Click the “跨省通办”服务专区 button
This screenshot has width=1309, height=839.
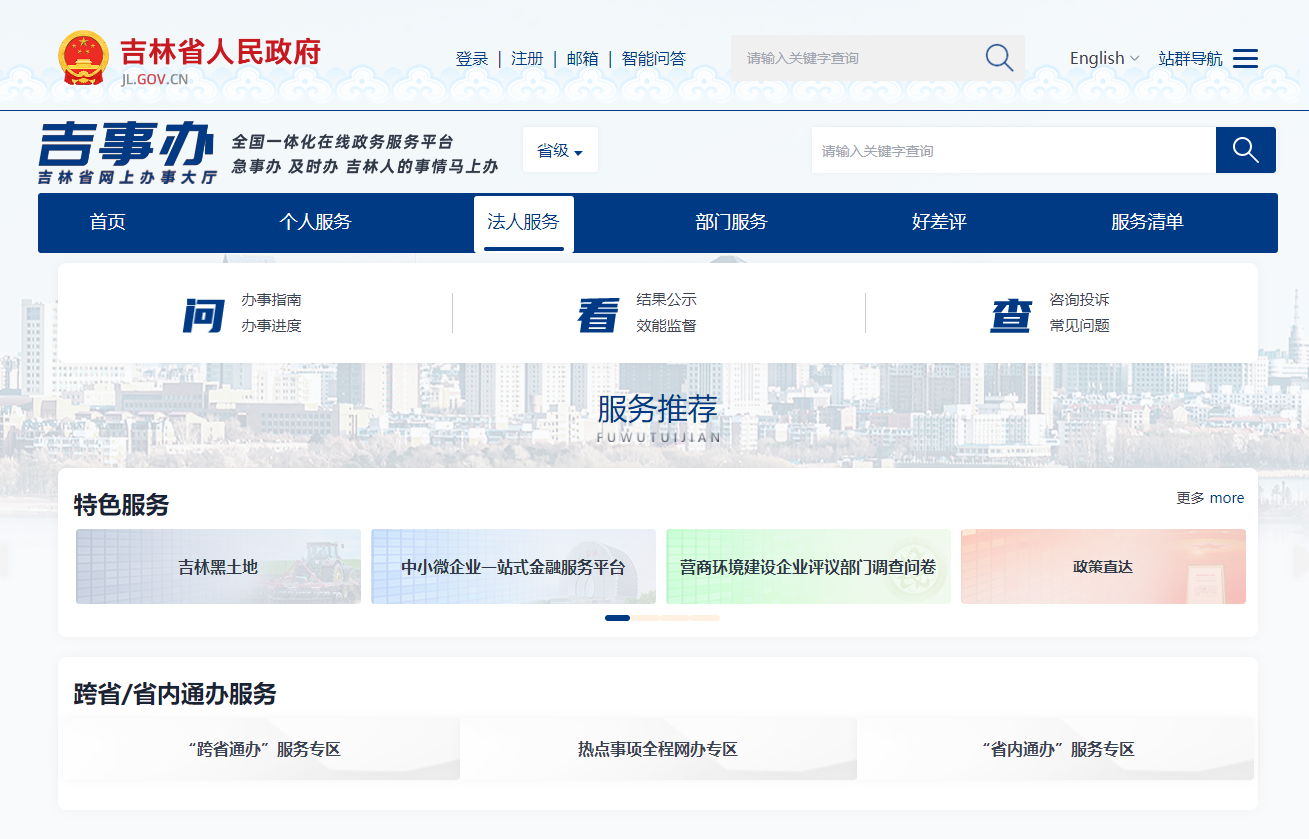tap(264, 749)
